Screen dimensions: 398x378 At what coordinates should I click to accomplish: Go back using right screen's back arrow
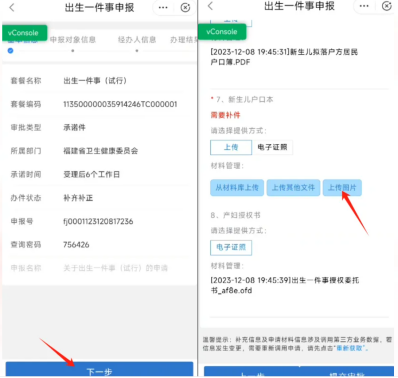click(210, 6)
